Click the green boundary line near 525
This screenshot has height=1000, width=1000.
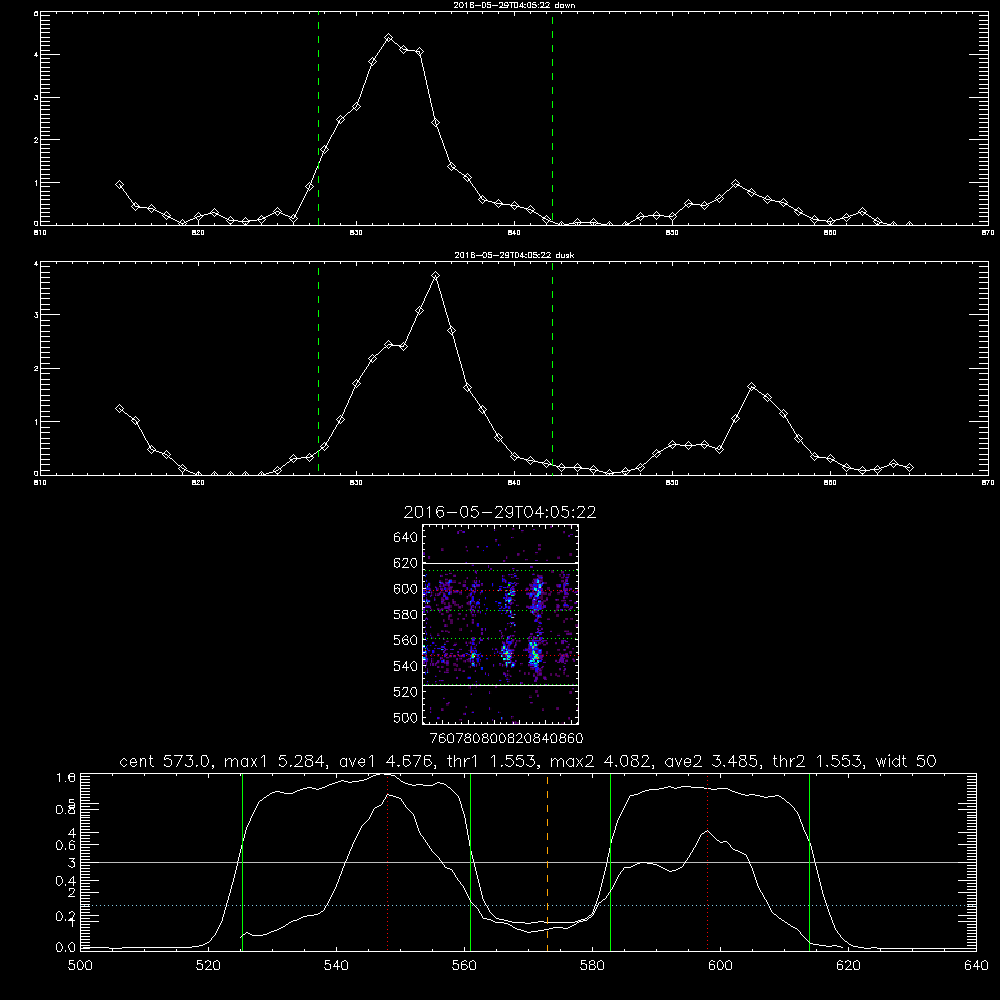(x=242, y=861)
